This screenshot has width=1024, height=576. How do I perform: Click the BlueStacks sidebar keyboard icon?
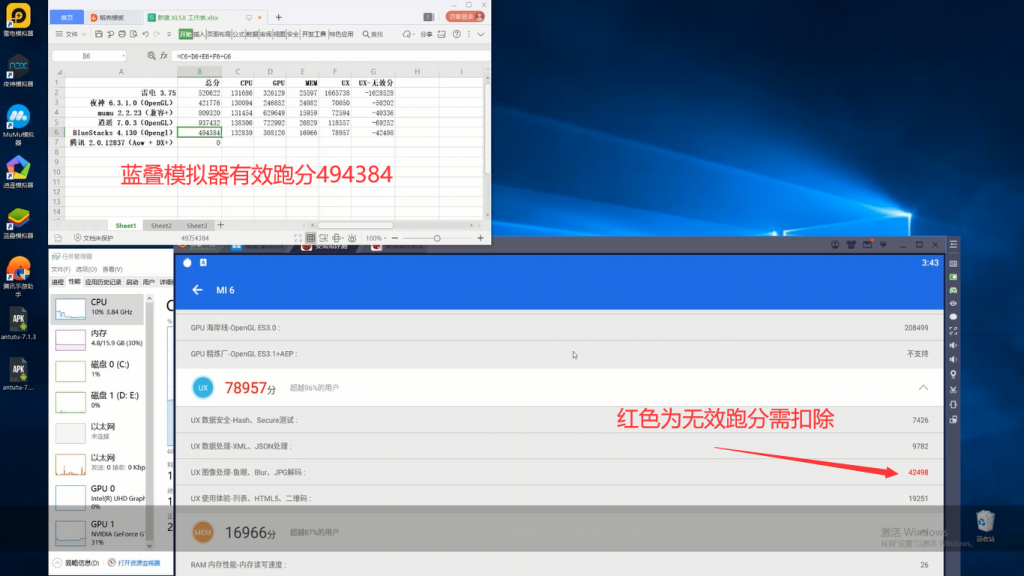pyautogui.click(x=953, y=264)
